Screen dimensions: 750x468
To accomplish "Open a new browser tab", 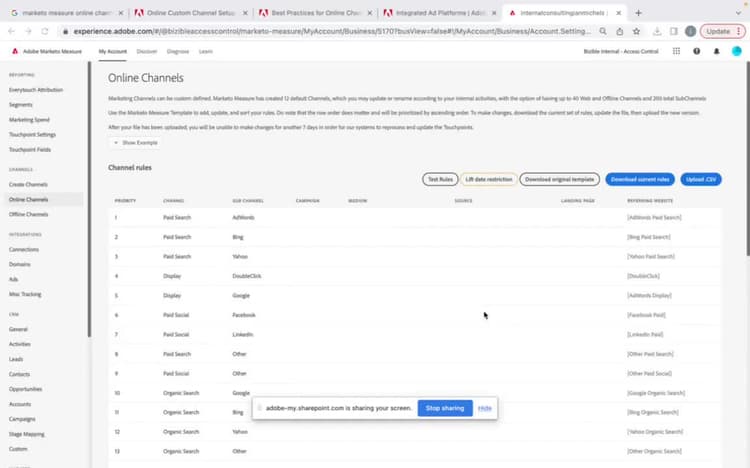I will (639, 13).
